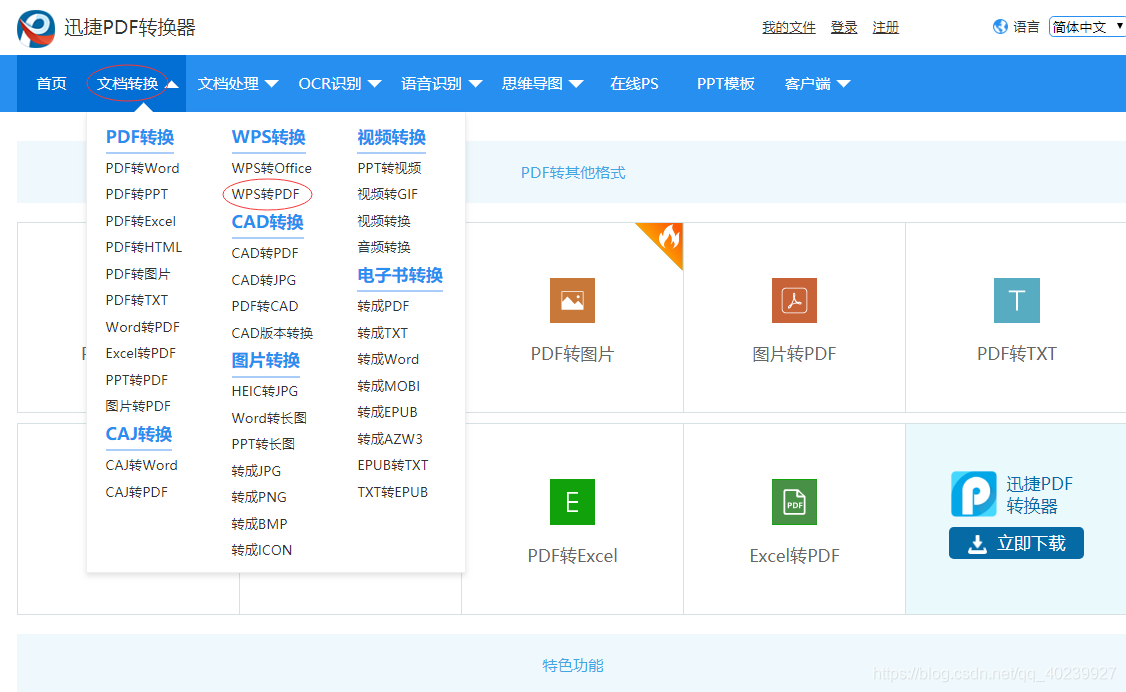Click the 立即下载 download button

1016,543
